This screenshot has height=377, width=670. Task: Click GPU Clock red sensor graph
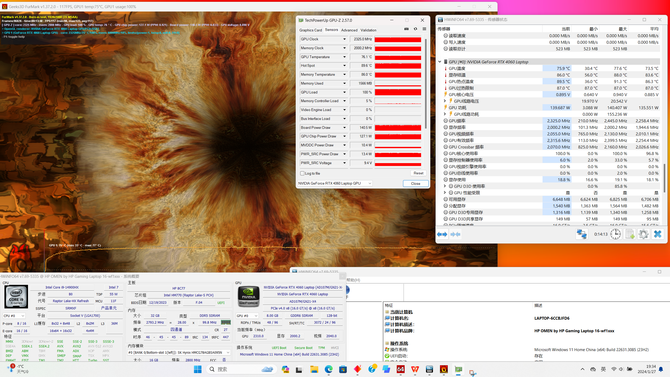(x=398, y=39)
